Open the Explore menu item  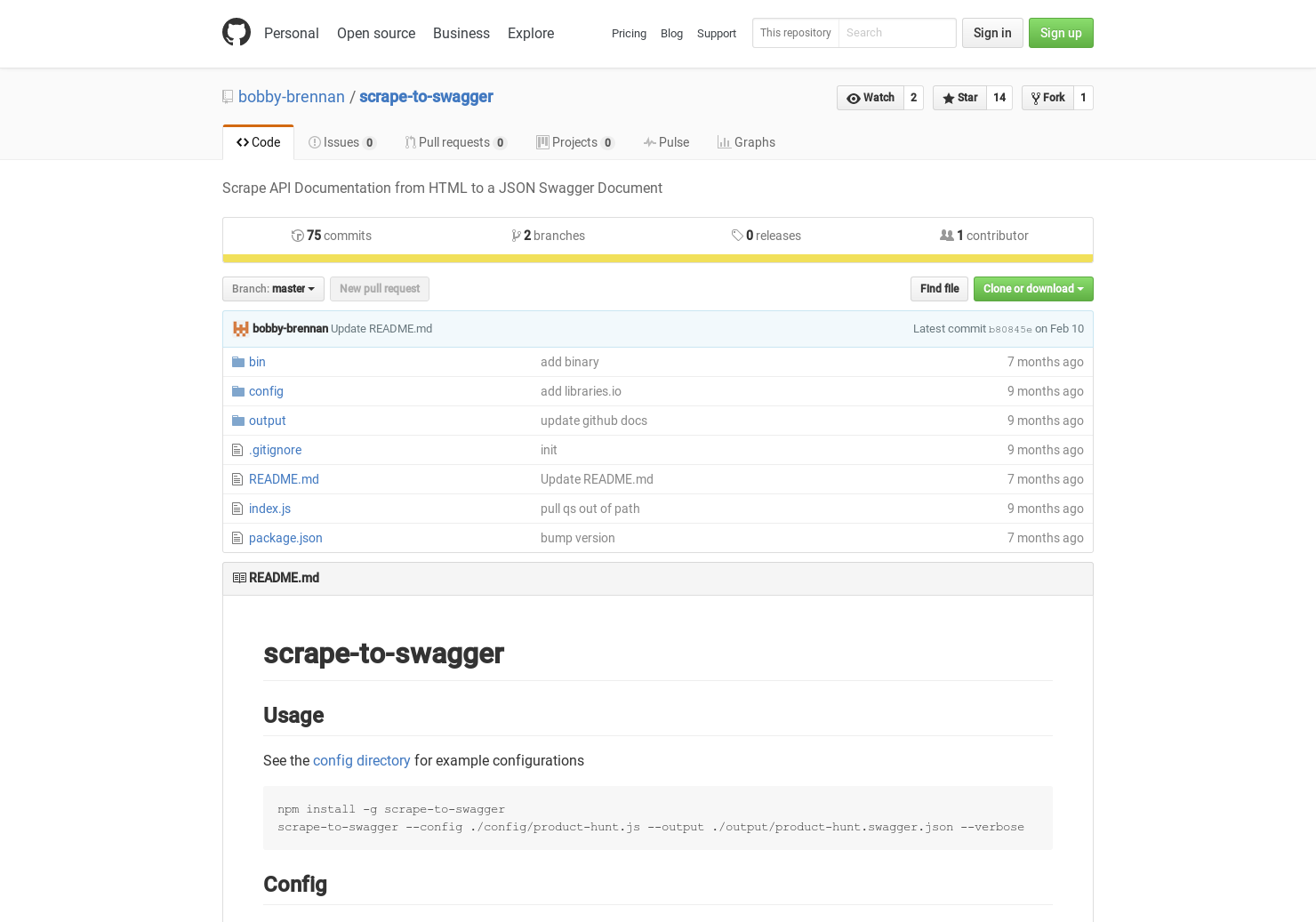[531, 33]
